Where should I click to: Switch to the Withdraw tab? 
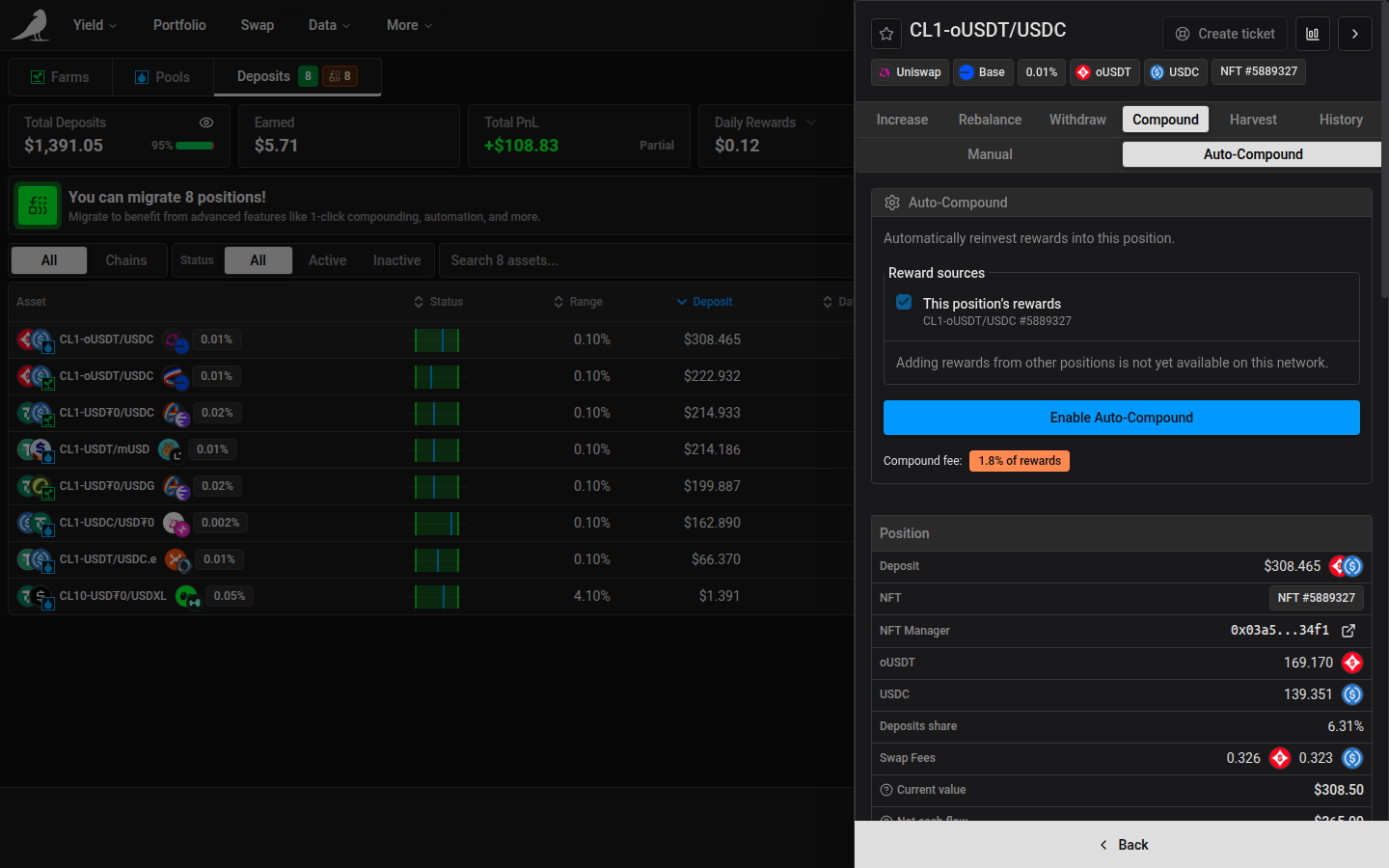click(1077, 120)
